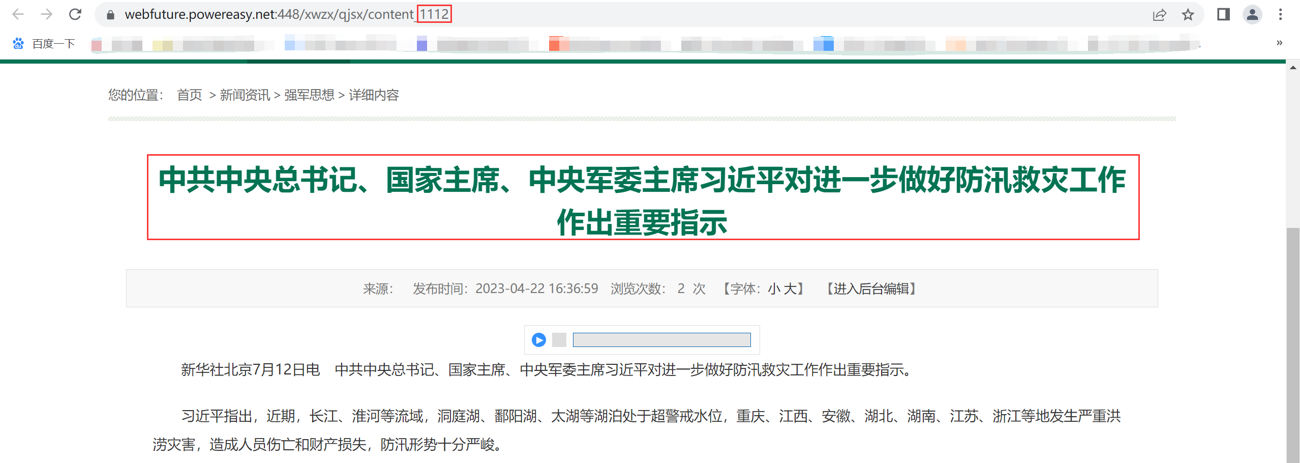Toggle the browser side panel
Image resolution: width=1300 pixels, height=463 pixels.
pos(1223,15)
